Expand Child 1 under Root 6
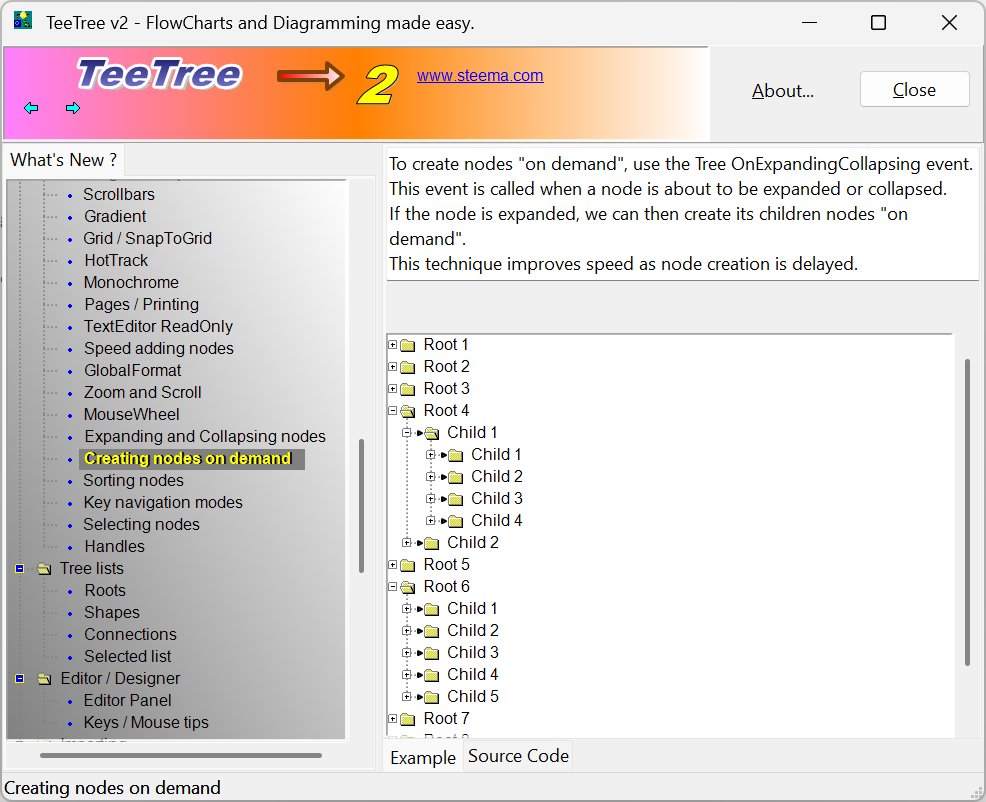Viewport: 986px width, 802px height. pyautogui.click(x=407, y=609)
